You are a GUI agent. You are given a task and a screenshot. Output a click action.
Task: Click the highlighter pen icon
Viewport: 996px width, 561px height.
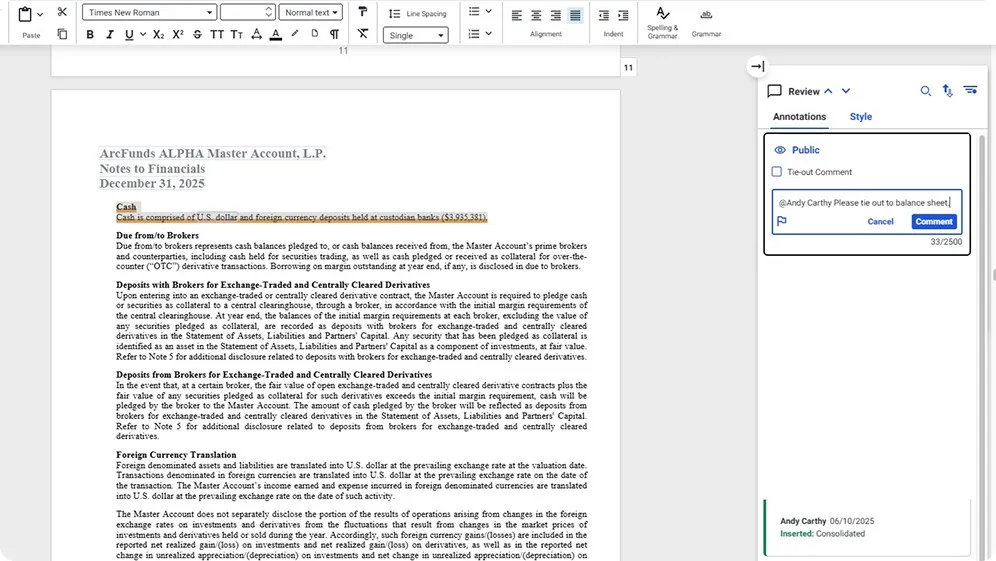pyautogui.click(x=295, y=34)
